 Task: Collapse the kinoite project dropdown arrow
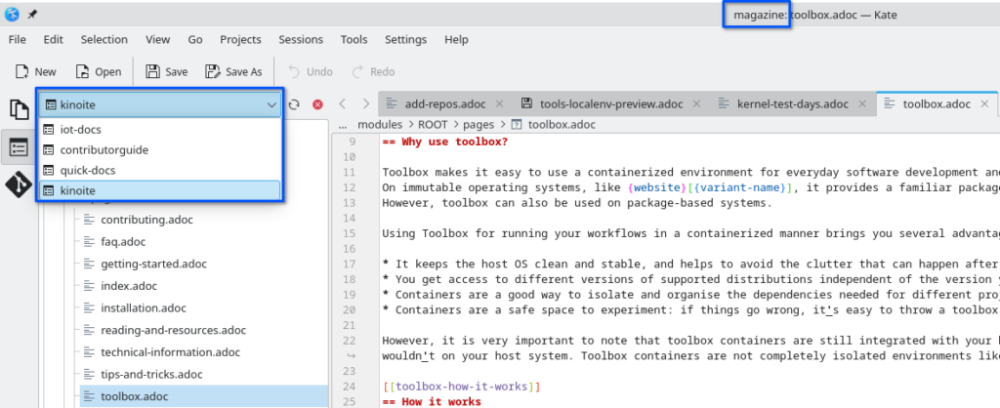272,105
